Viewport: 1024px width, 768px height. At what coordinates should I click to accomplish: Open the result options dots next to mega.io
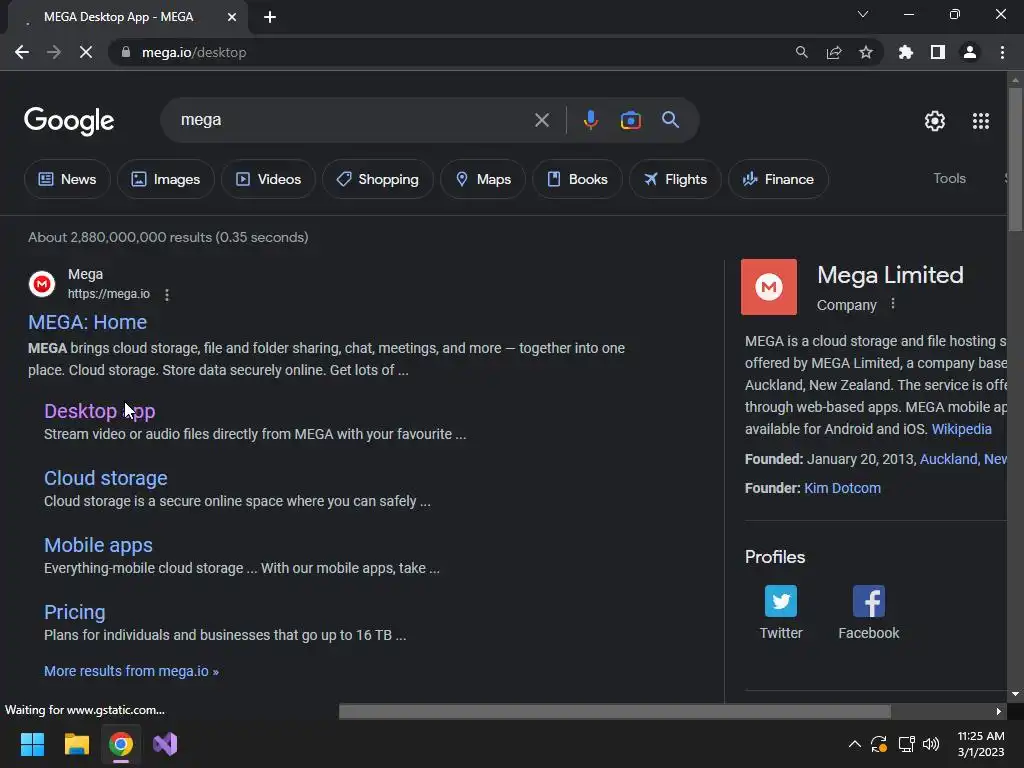pyautogui.click(x=167, y=295)
